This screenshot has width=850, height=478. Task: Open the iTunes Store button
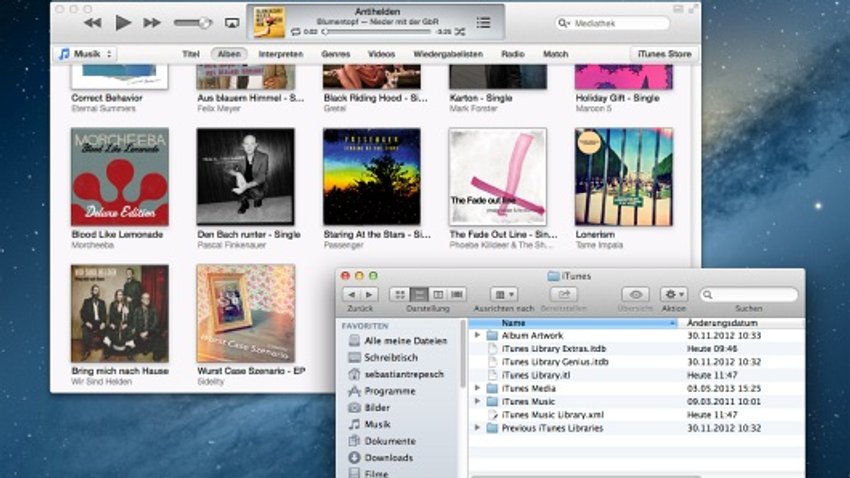664,54
